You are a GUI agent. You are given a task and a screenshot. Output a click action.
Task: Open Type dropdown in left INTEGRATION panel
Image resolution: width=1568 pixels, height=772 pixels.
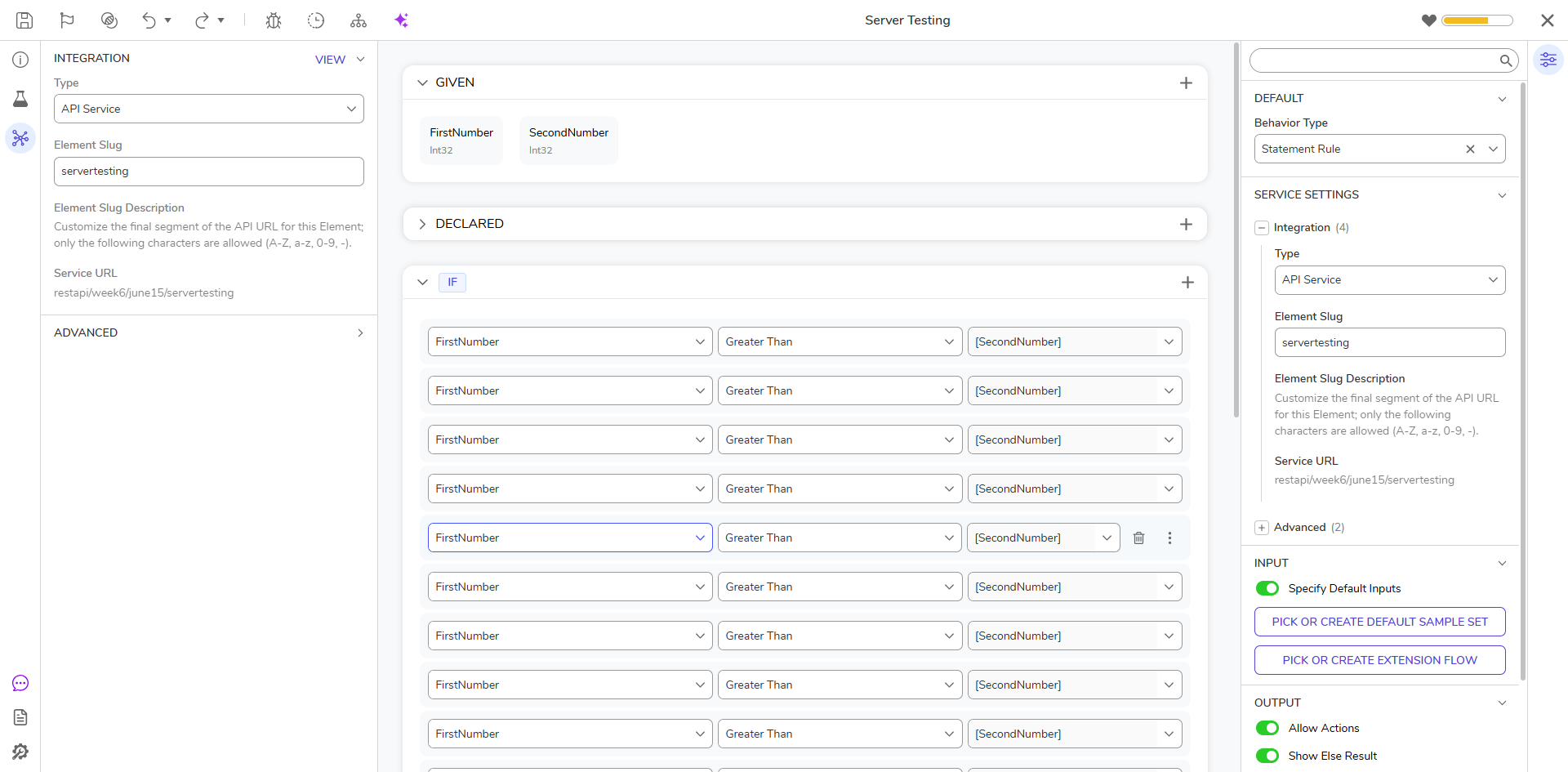[x=209, y=109]
